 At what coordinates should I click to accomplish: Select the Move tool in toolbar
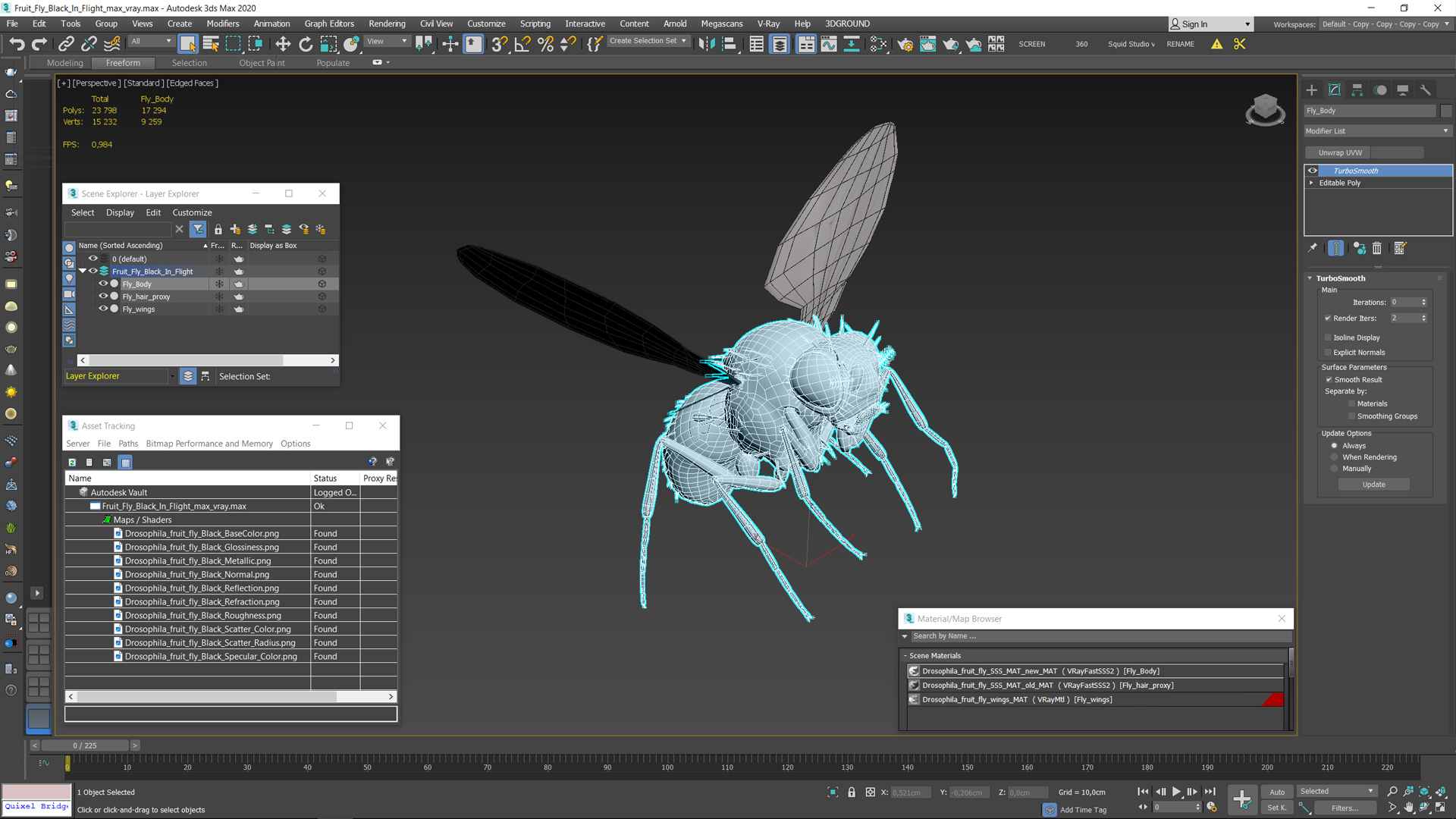283,43
